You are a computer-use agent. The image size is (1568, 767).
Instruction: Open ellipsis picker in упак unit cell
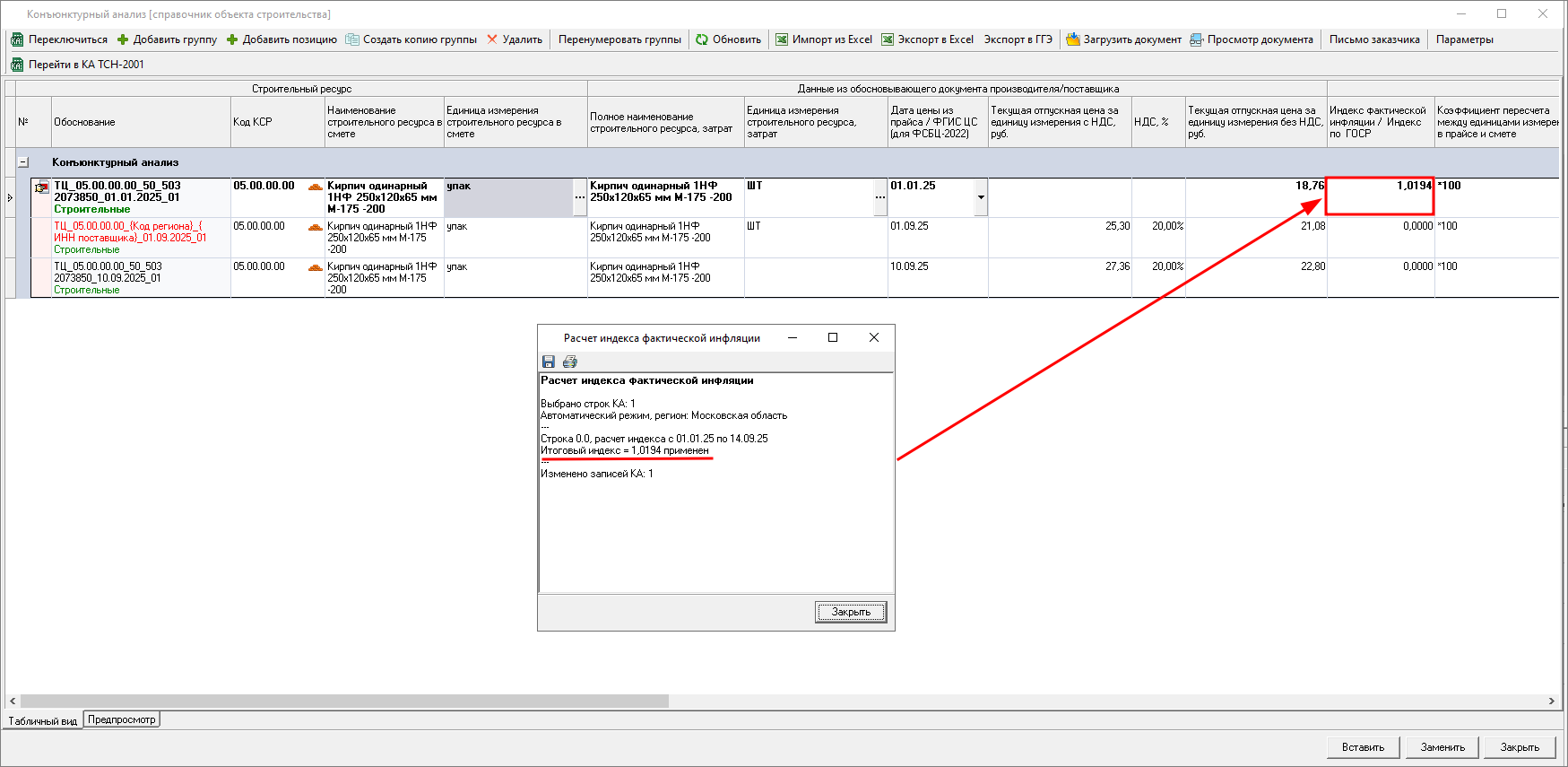pos(580,197)
